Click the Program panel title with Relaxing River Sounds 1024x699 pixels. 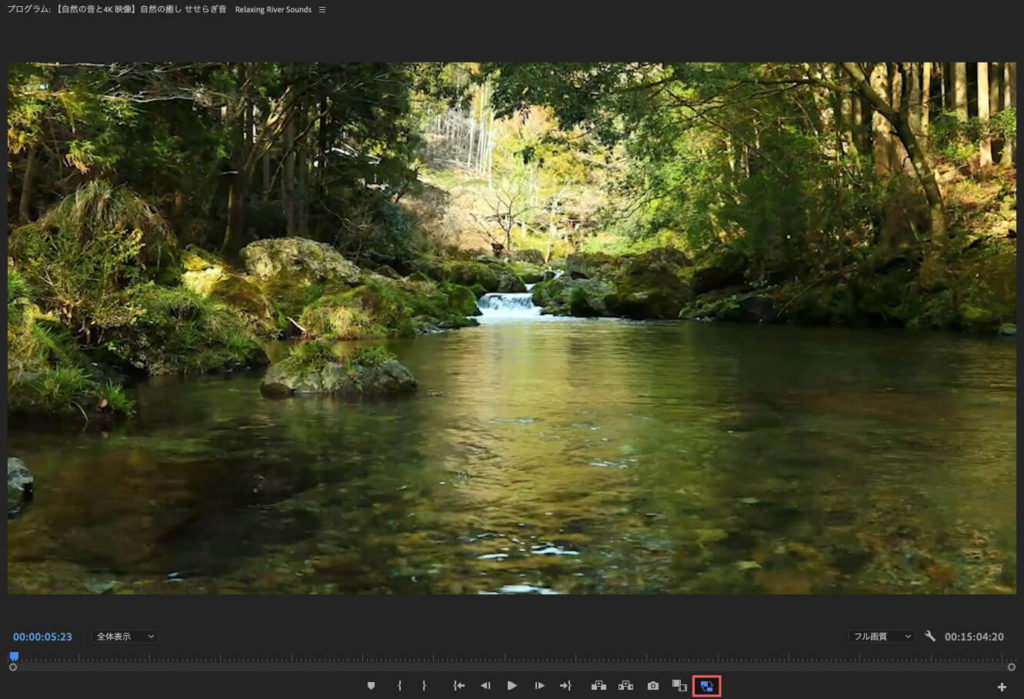(x=159, y=10)
